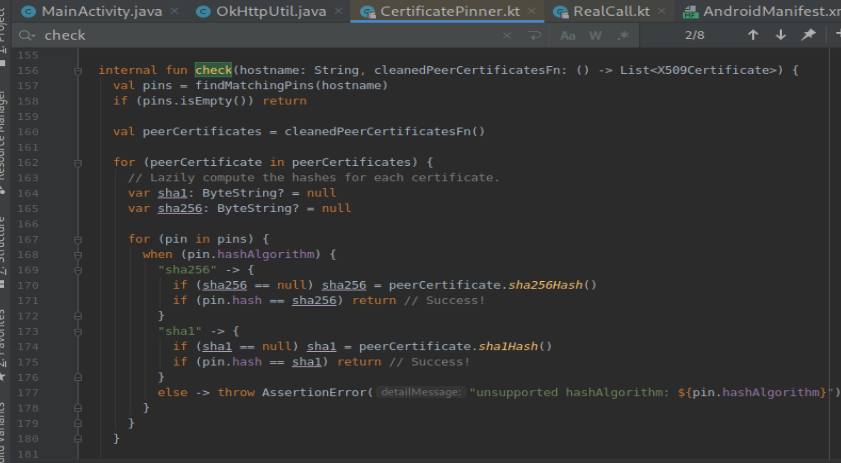Pin the search bar with pin icon

[x=808, y=35]
